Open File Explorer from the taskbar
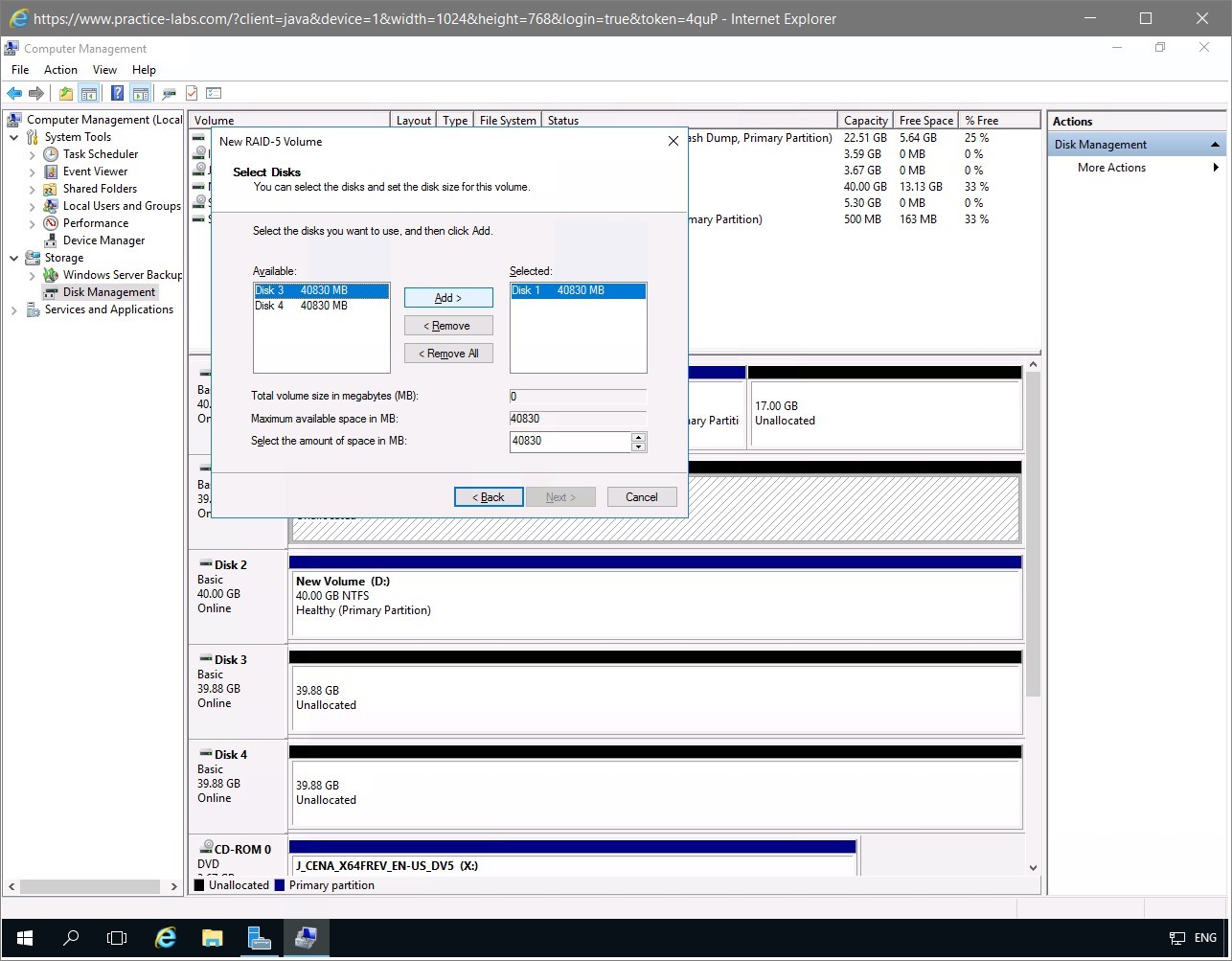Viewport: 1232px width, 961px height. (x=212, y=937)
